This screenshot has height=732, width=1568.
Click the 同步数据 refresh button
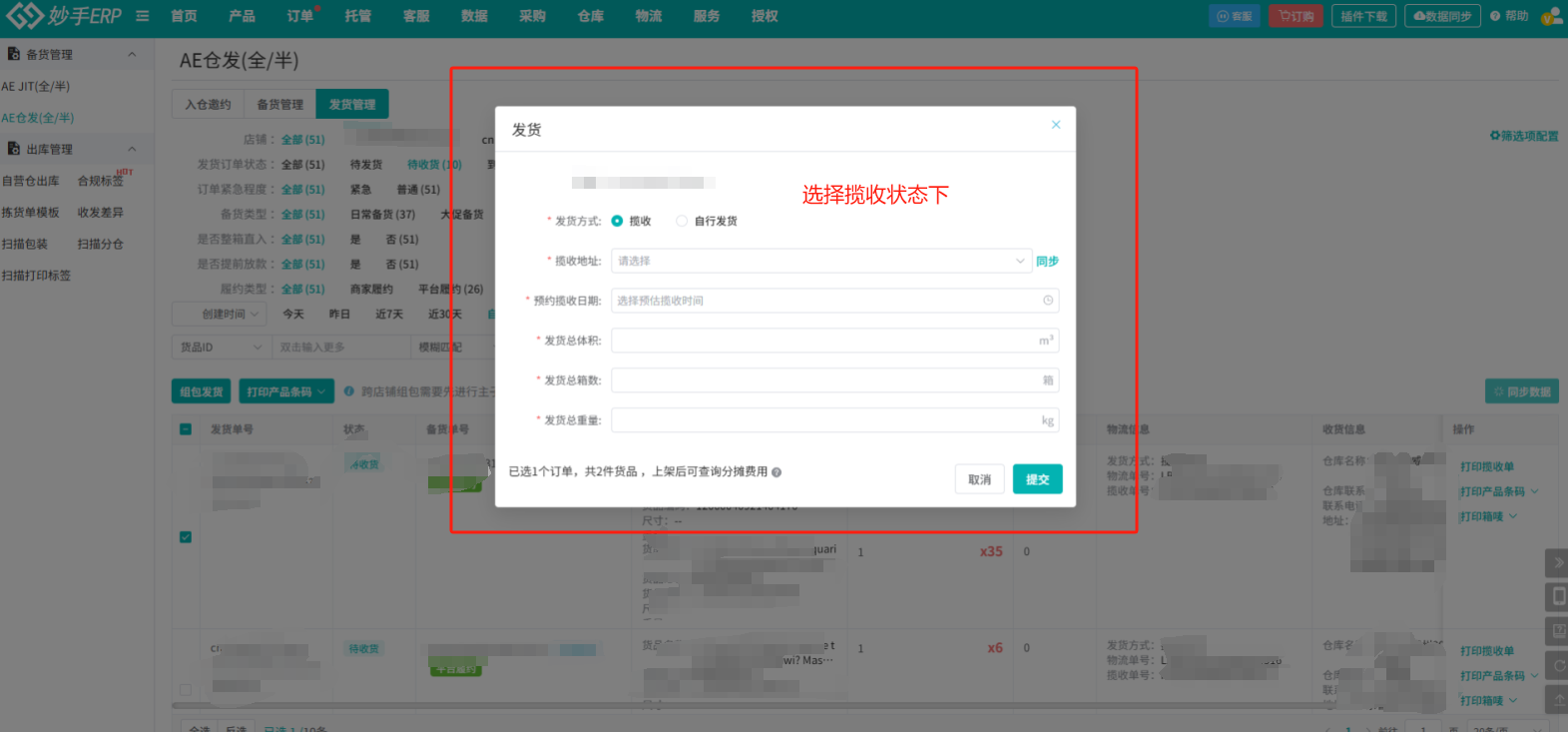pos(1522,391)
